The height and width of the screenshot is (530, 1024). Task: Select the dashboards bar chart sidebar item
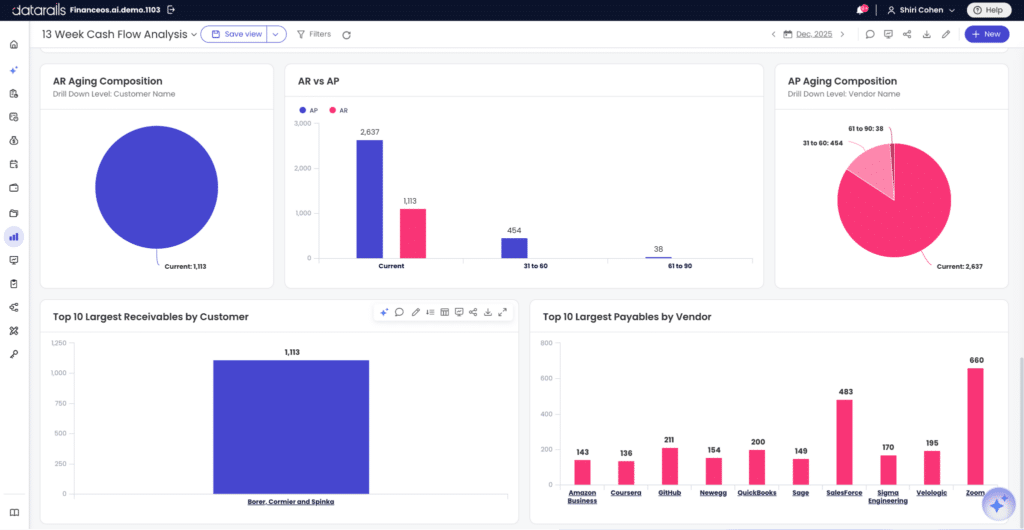click(x=14, y=236)
